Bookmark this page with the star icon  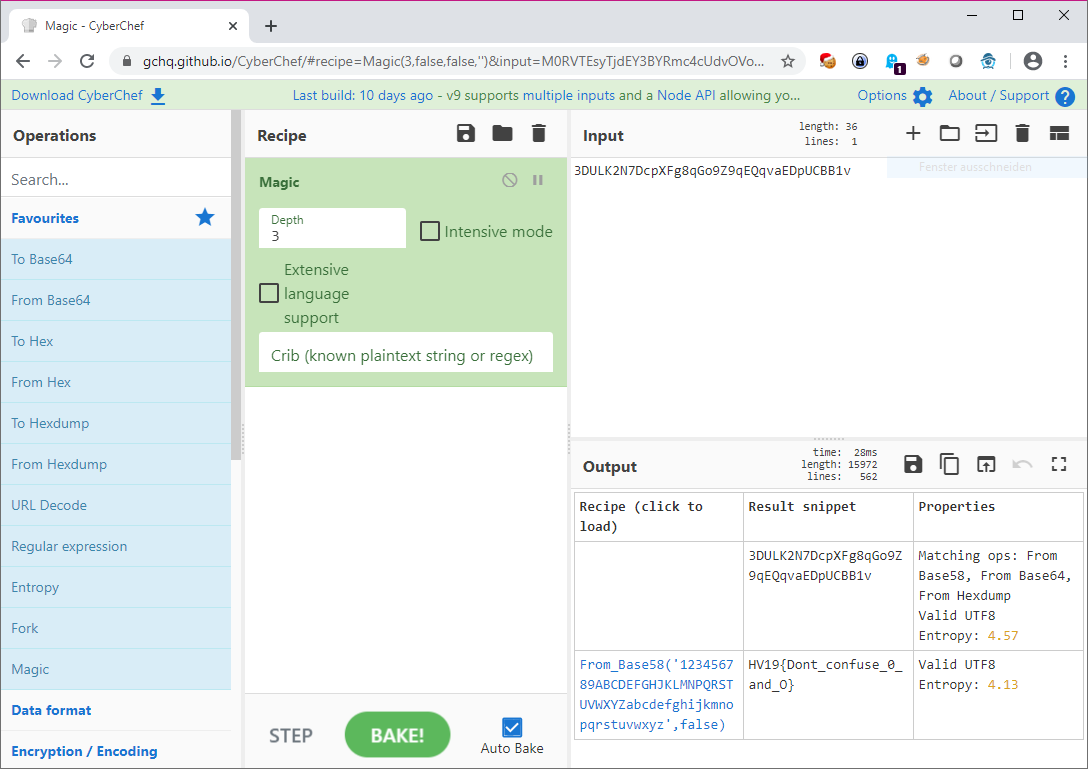pos(788,61)
